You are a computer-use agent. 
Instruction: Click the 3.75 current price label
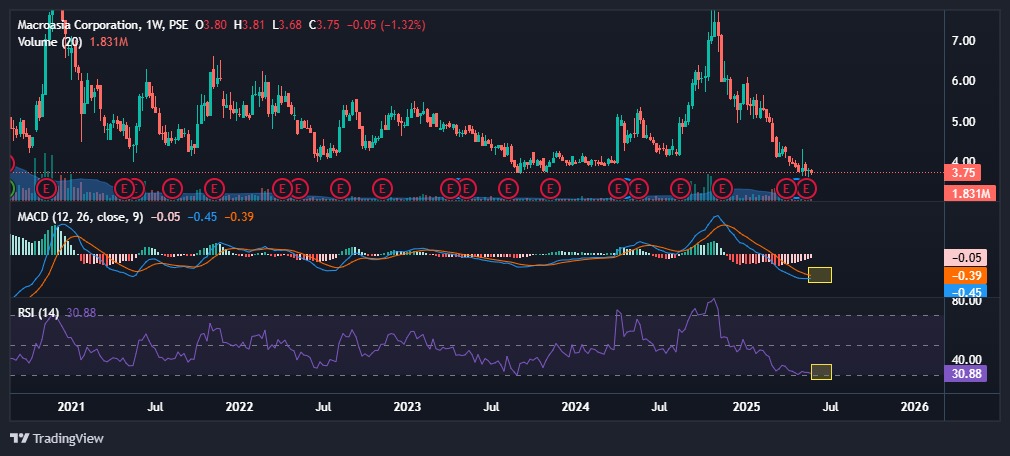point(966,172)
